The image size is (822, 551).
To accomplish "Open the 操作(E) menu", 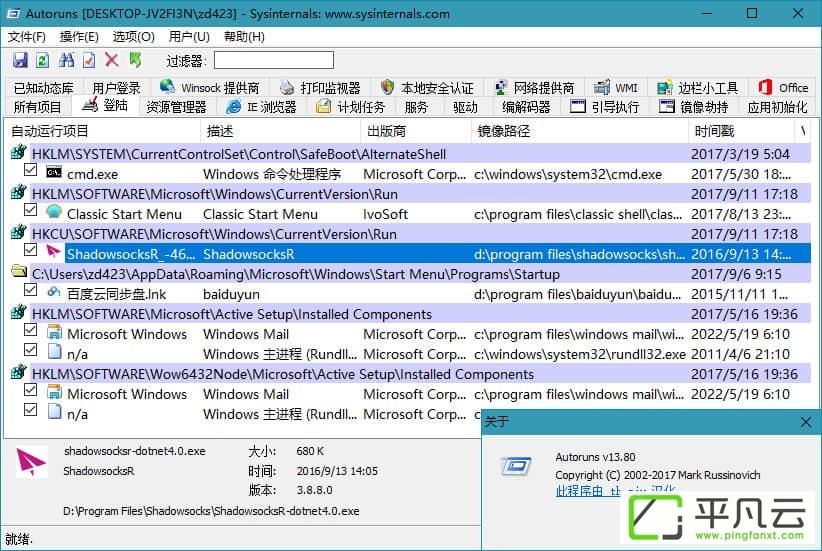I will (x=79, y=37).
